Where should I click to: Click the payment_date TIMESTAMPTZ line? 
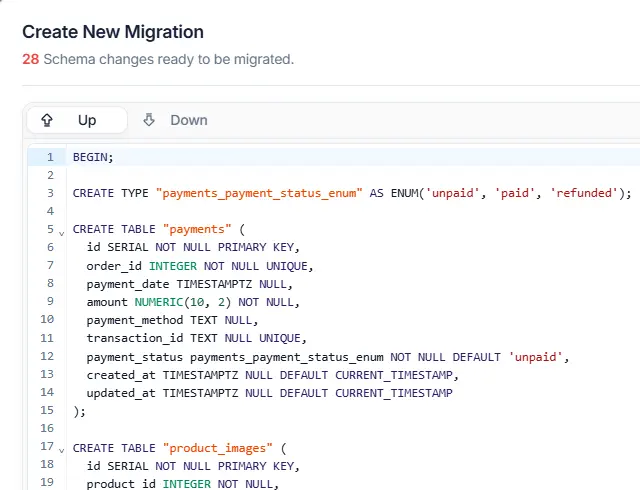point(189,284)
